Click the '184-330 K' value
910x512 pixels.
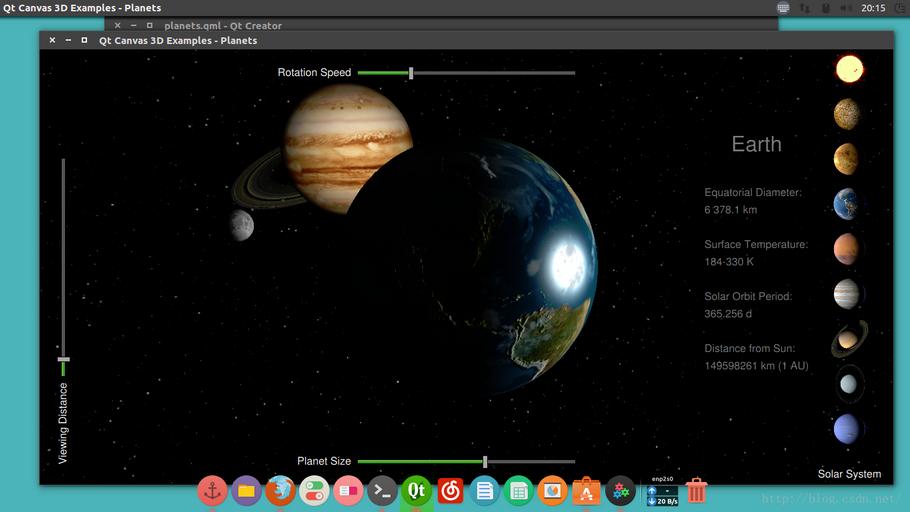(729, 262)
